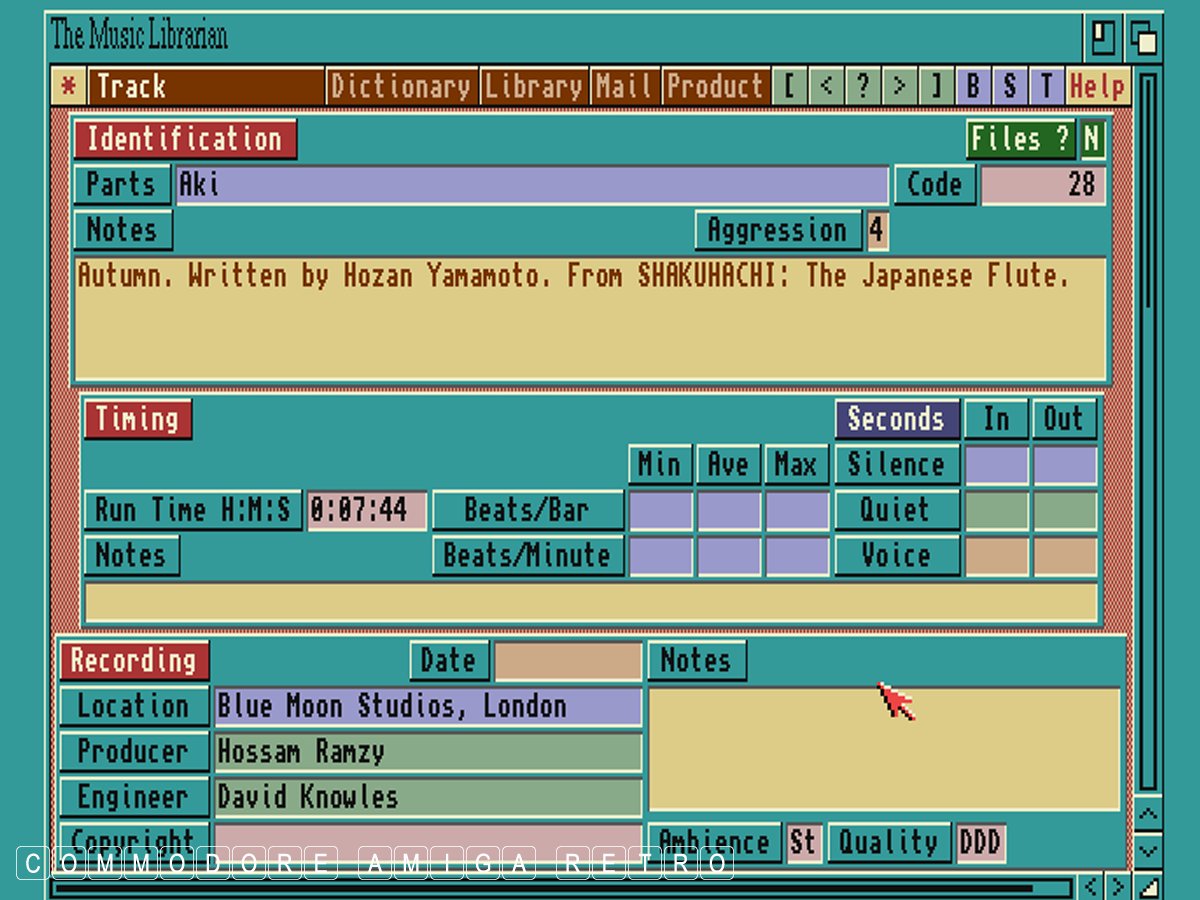Click the asterisk icon left of Track
Image resolution: width=1200 pixels, height=900 pixels.
coord(68,87)
